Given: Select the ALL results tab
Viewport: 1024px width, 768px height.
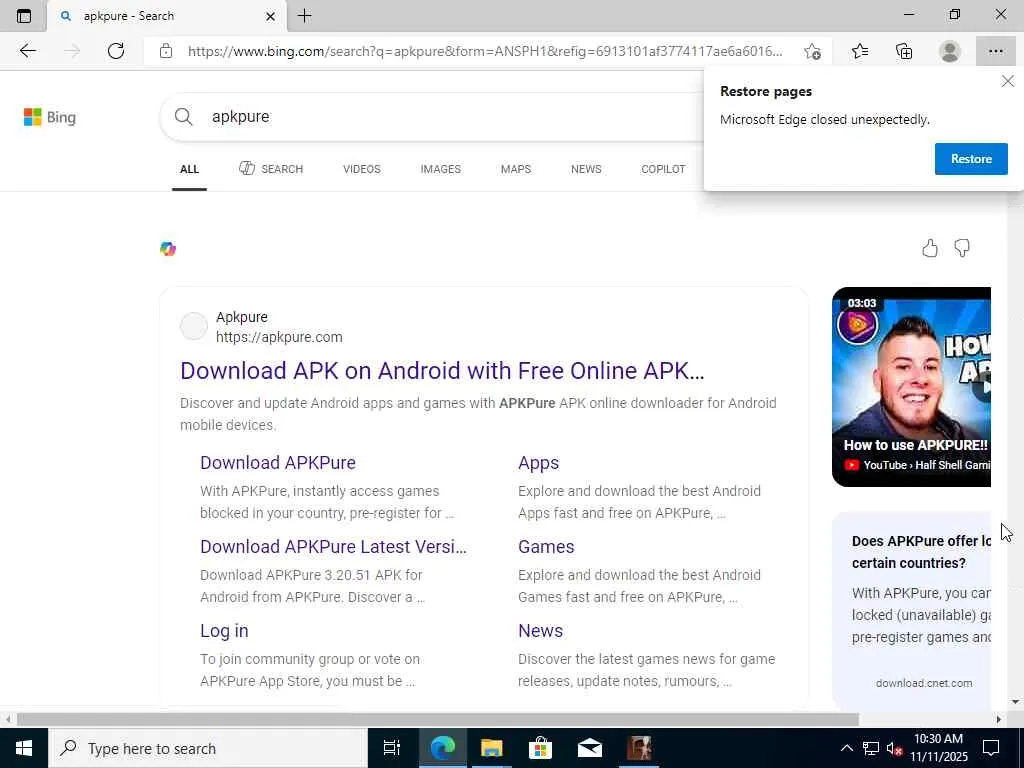Looking at the screenshot, I should click(x=189, y=169).
